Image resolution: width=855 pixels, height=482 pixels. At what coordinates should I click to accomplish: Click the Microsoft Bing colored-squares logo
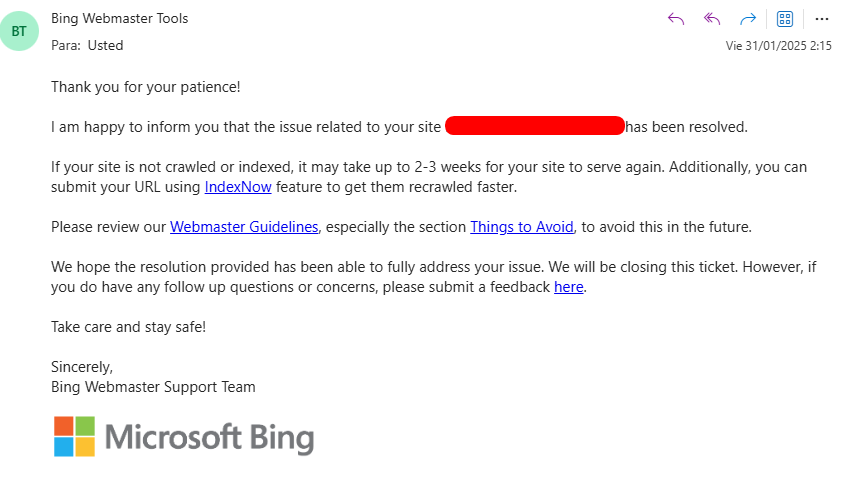click(74, 437)
